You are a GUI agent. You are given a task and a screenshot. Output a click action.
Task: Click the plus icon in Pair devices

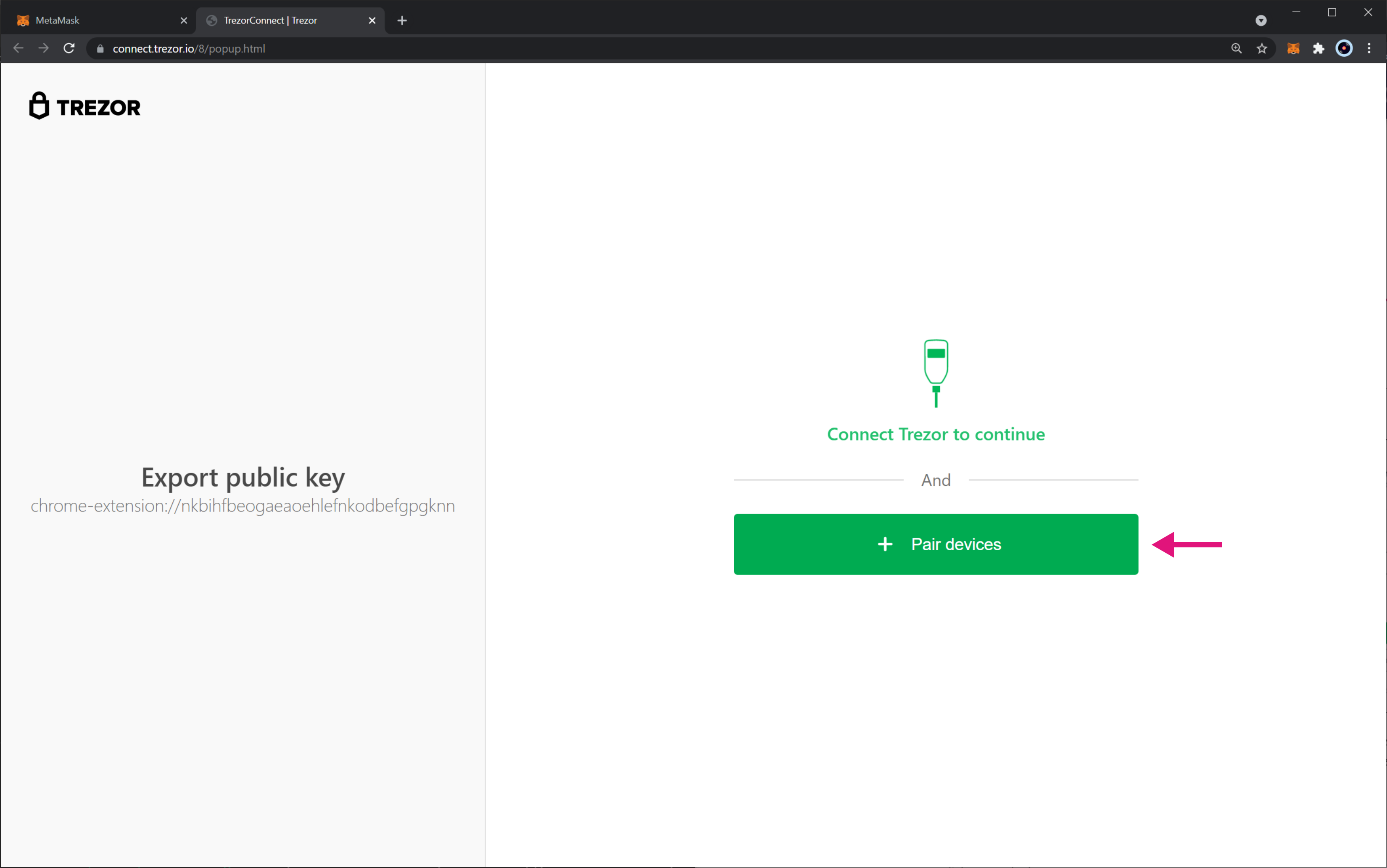coord(885,543)
